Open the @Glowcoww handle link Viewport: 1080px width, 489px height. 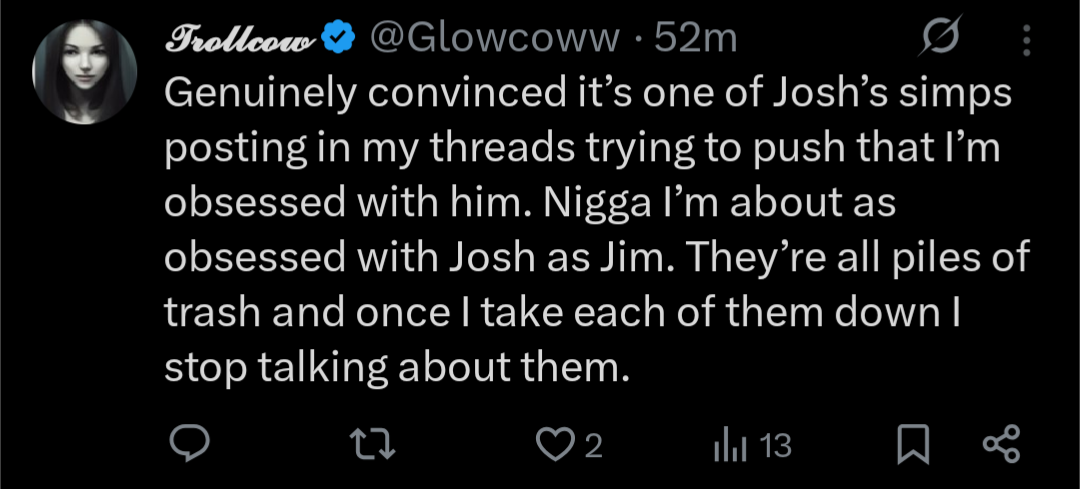tap(492, 40)
